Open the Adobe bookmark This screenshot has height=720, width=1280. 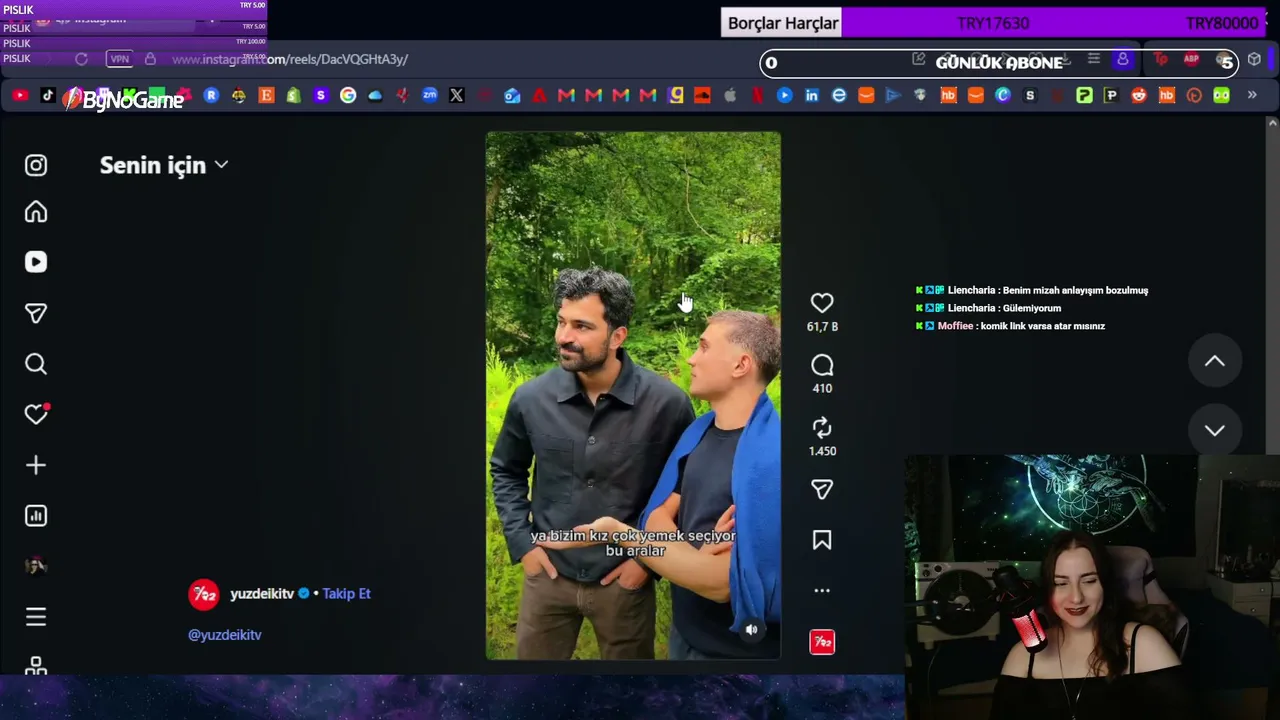tap(539, 95)
